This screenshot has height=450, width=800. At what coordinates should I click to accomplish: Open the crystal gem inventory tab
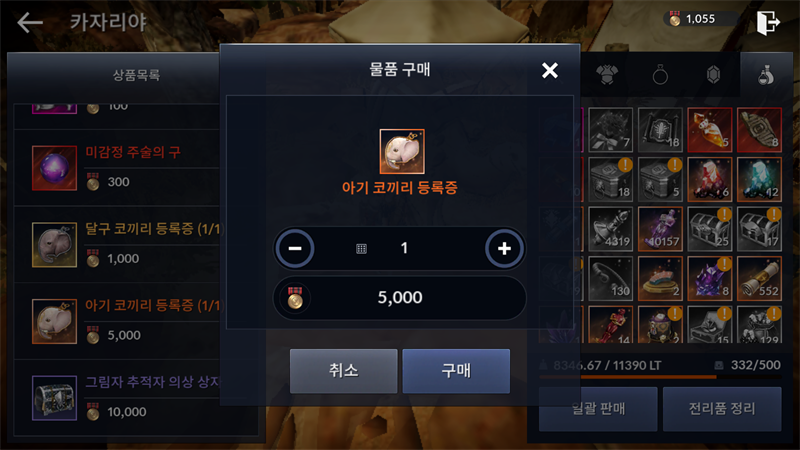tap(713, 75)
